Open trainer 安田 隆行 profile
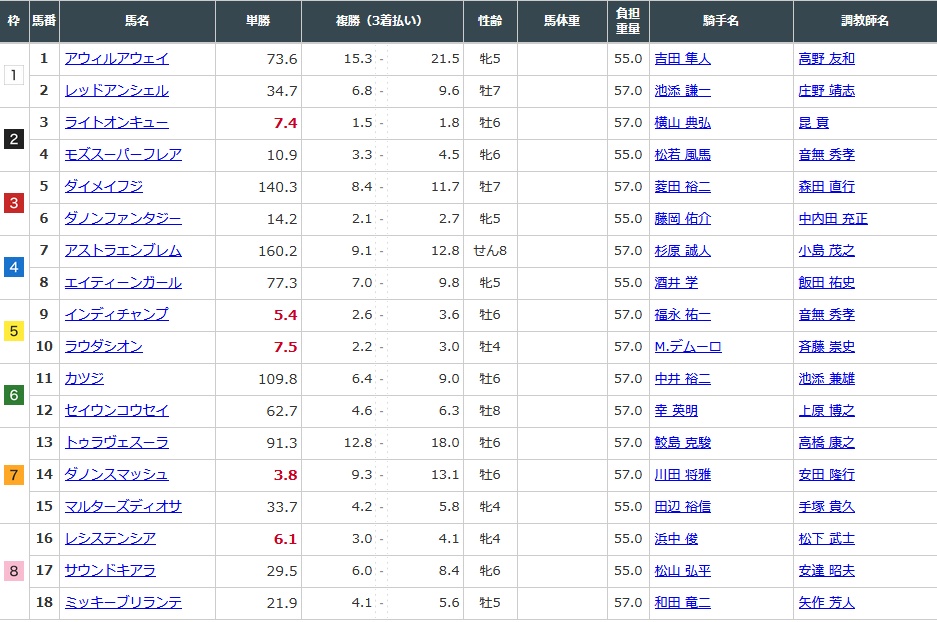 (x=826, y=475)
